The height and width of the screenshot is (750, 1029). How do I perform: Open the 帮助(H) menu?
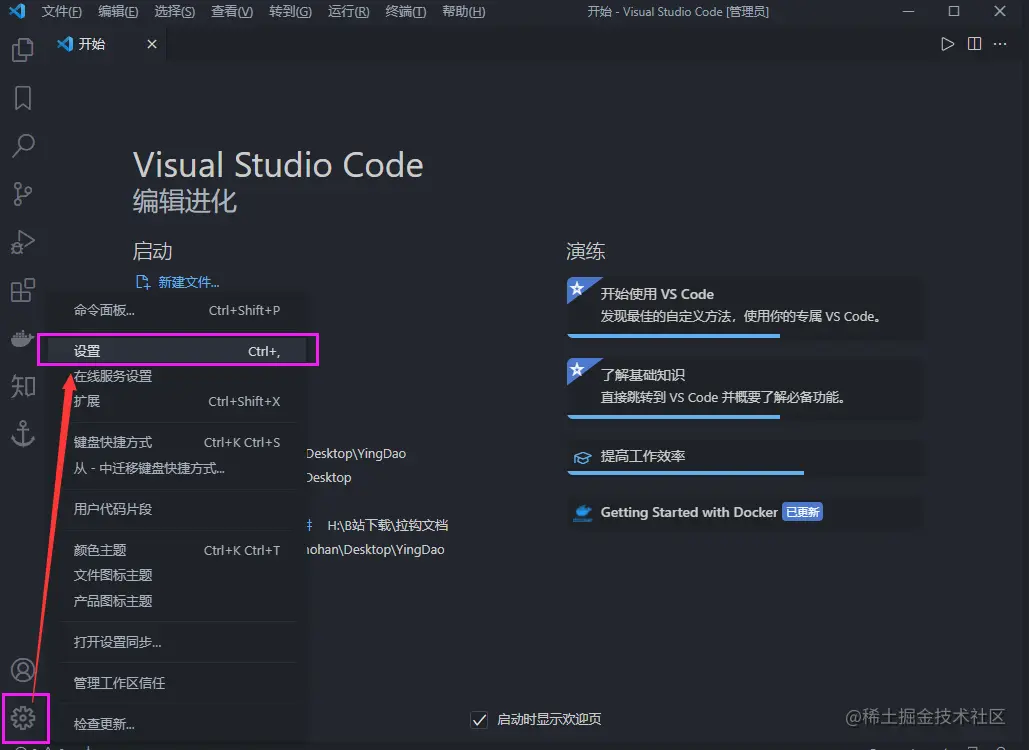(464, 12)
